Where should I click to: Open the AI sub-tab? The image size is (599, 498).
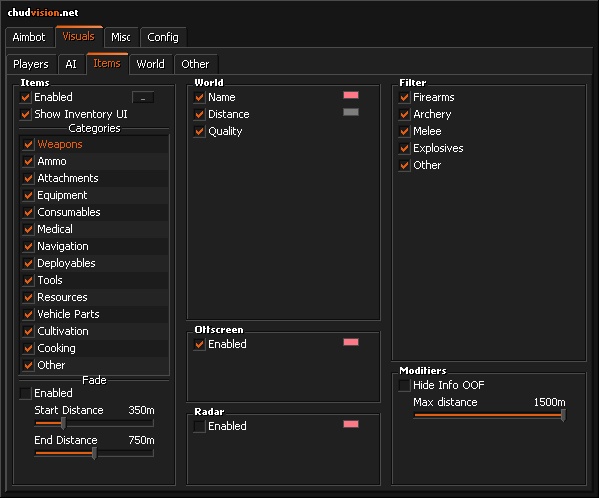(71, 64)
